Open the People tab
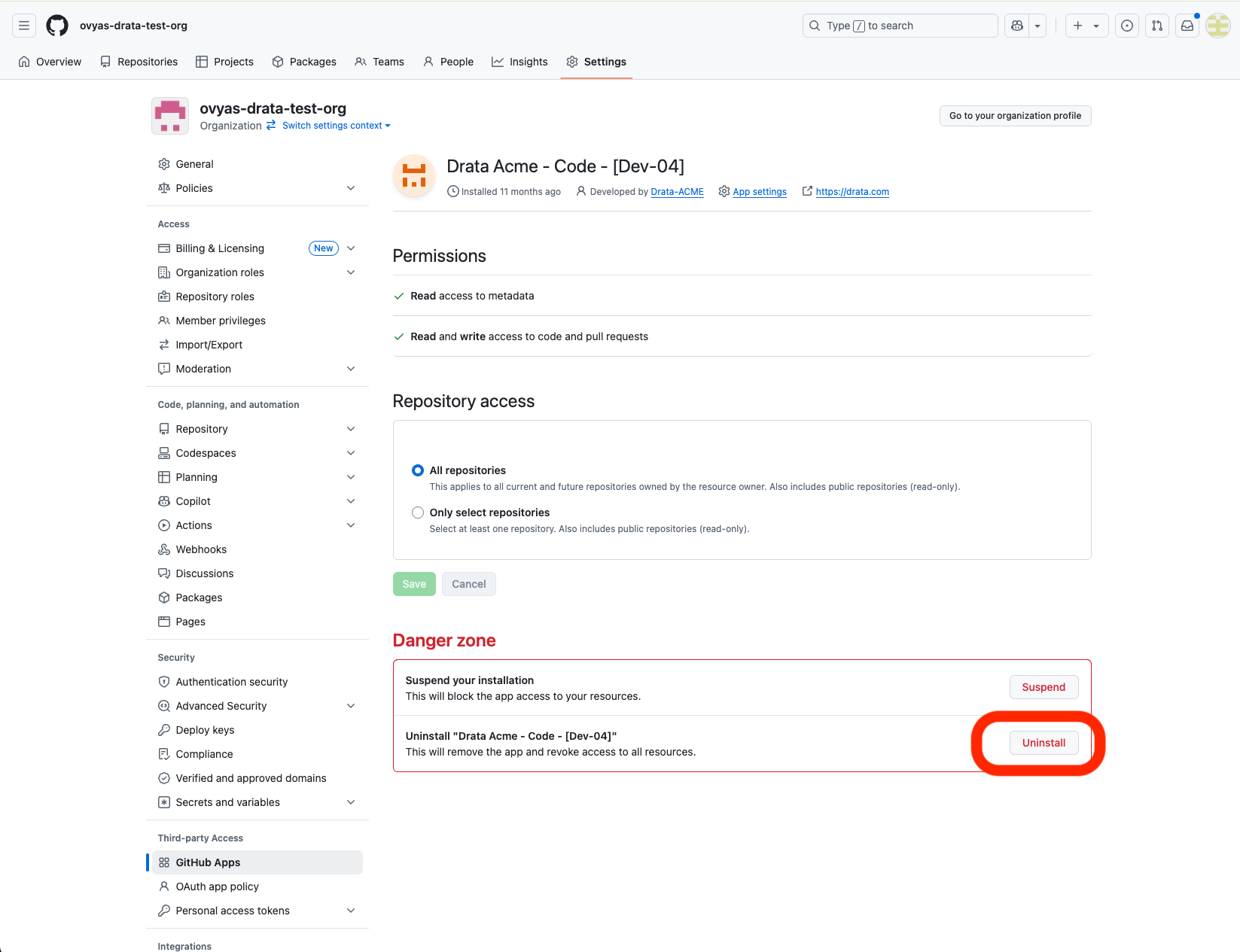Screen dimensions: 1240x952 click(x=448, y=62)
